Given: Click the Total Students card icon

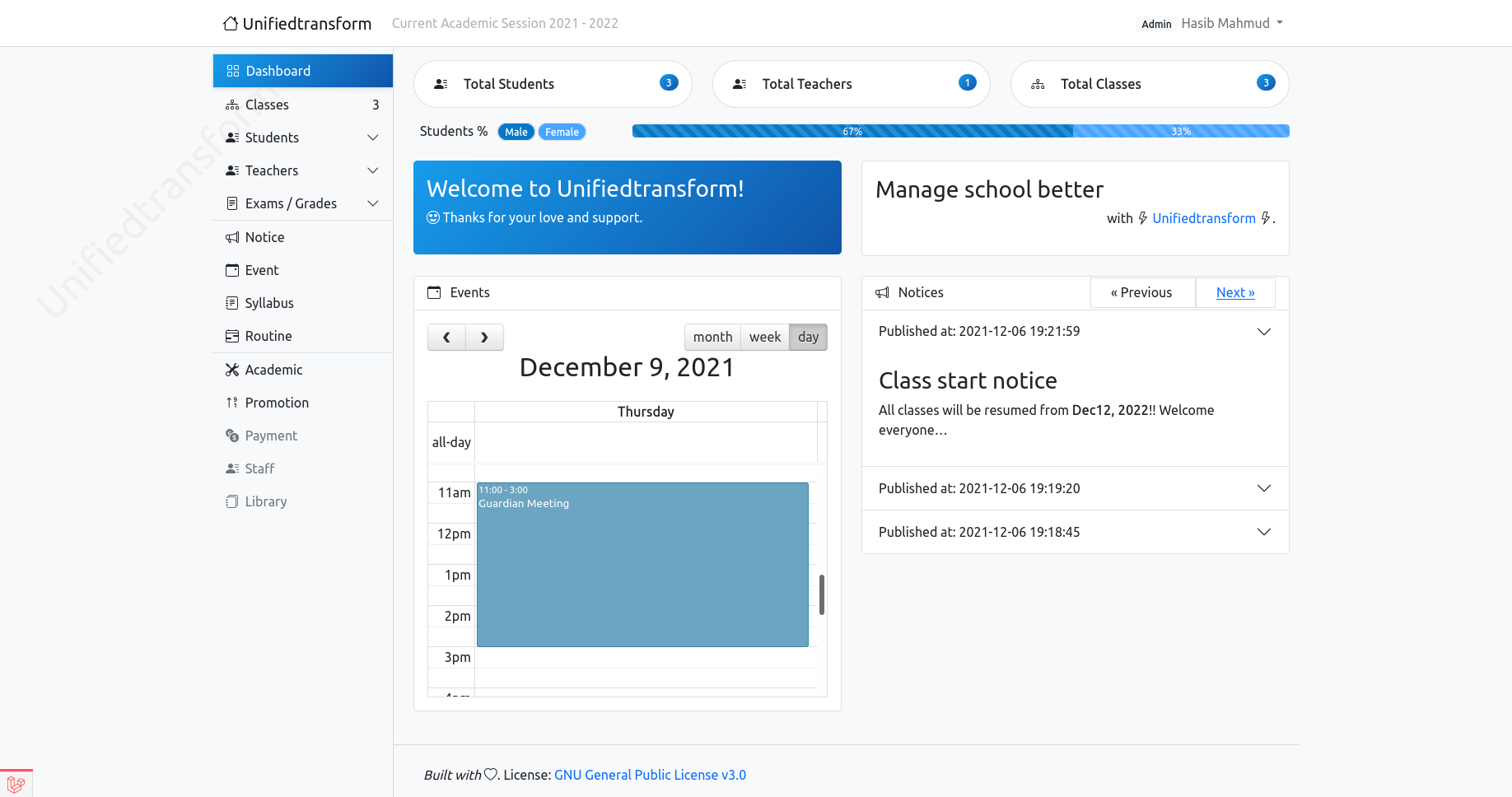Looking at the screenshot, I should tap(441, 84).
